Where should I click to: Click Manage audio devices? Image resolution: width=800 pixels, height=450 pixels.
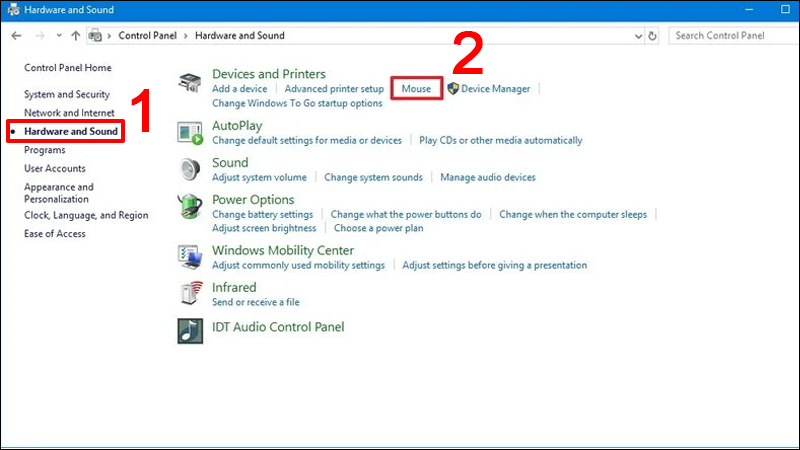488,178
